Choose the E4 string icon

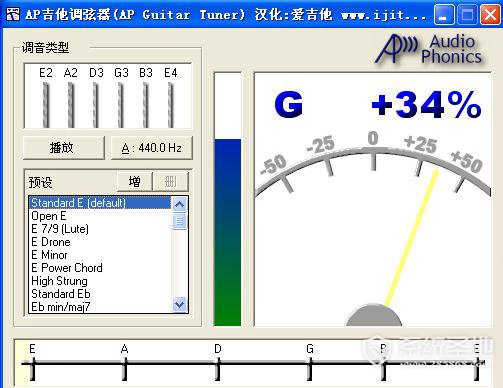(171, 105)
